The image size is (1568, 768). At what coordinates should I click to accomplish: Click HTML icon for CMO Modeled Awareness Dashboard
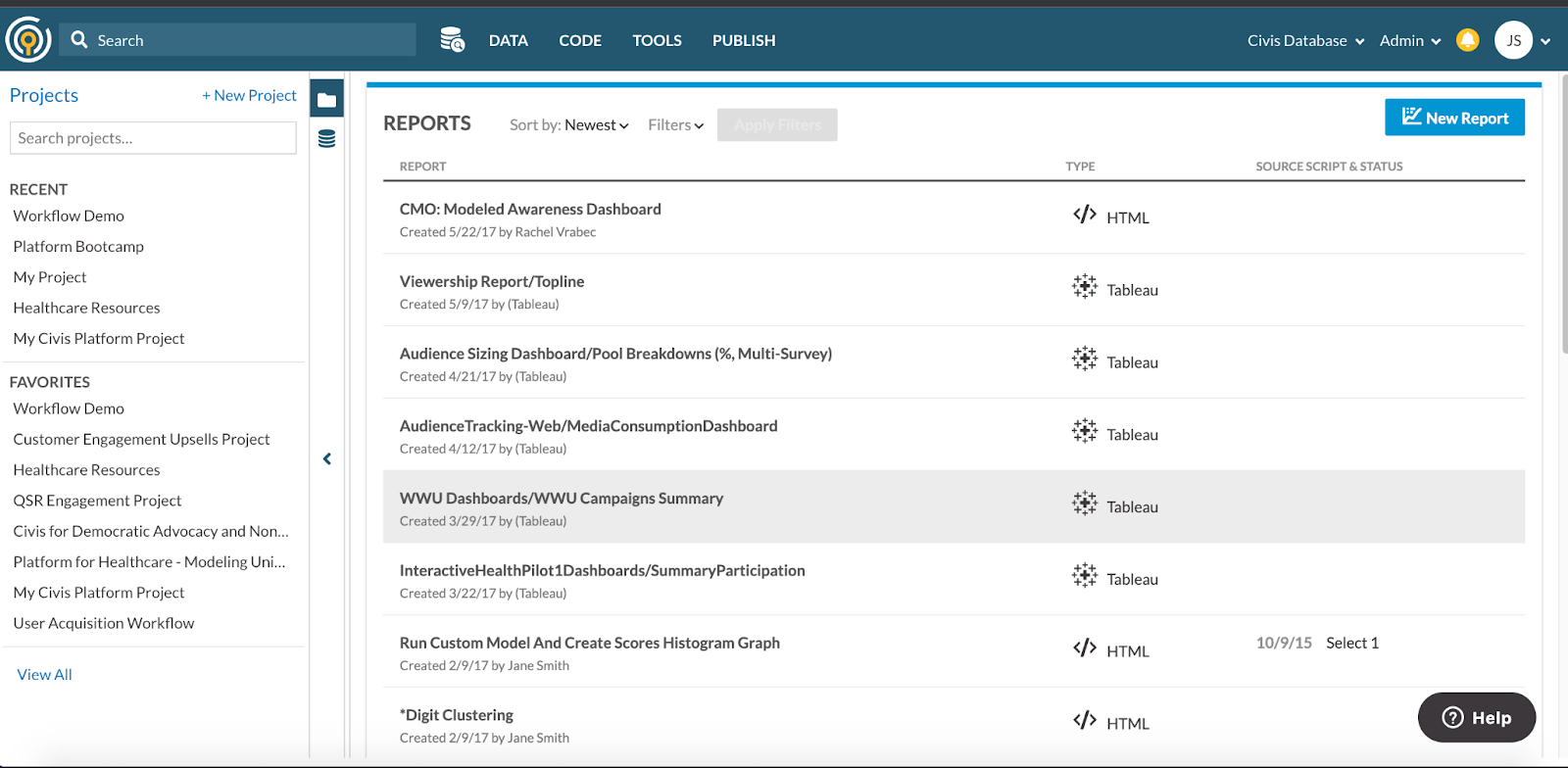(1084, 215)
